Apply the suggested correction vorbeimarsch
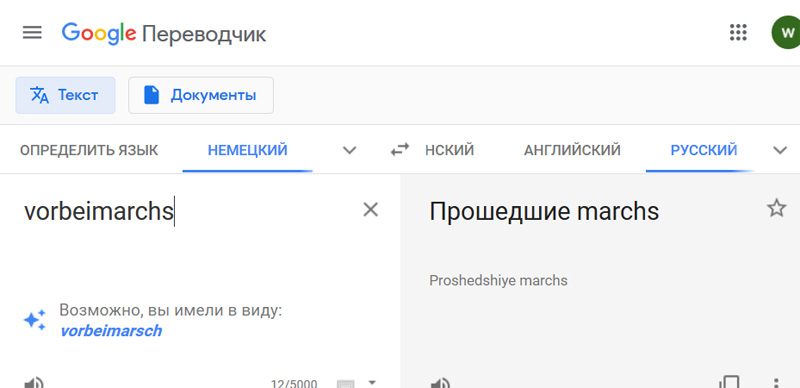 tap(111, 331)
